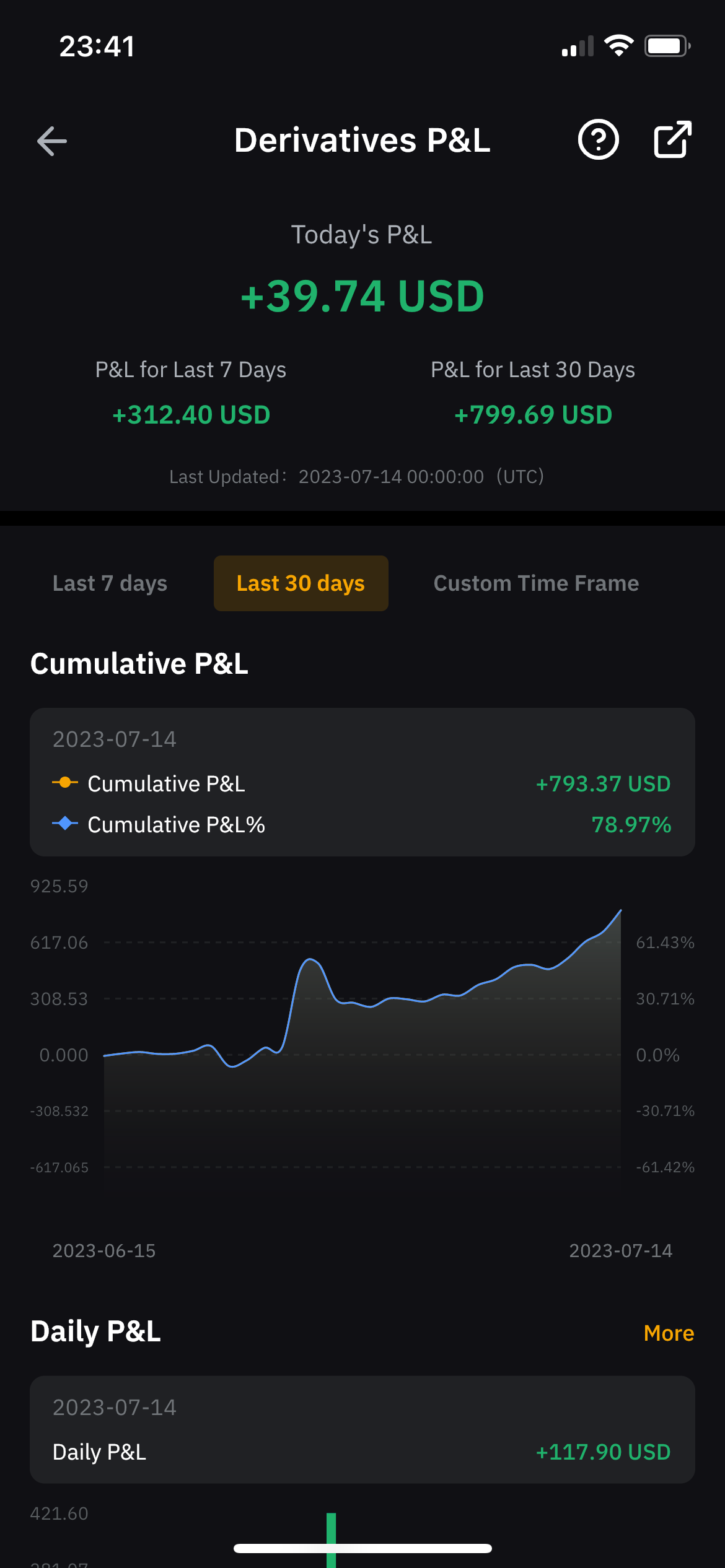Tap the share export icon

(672, 140)
